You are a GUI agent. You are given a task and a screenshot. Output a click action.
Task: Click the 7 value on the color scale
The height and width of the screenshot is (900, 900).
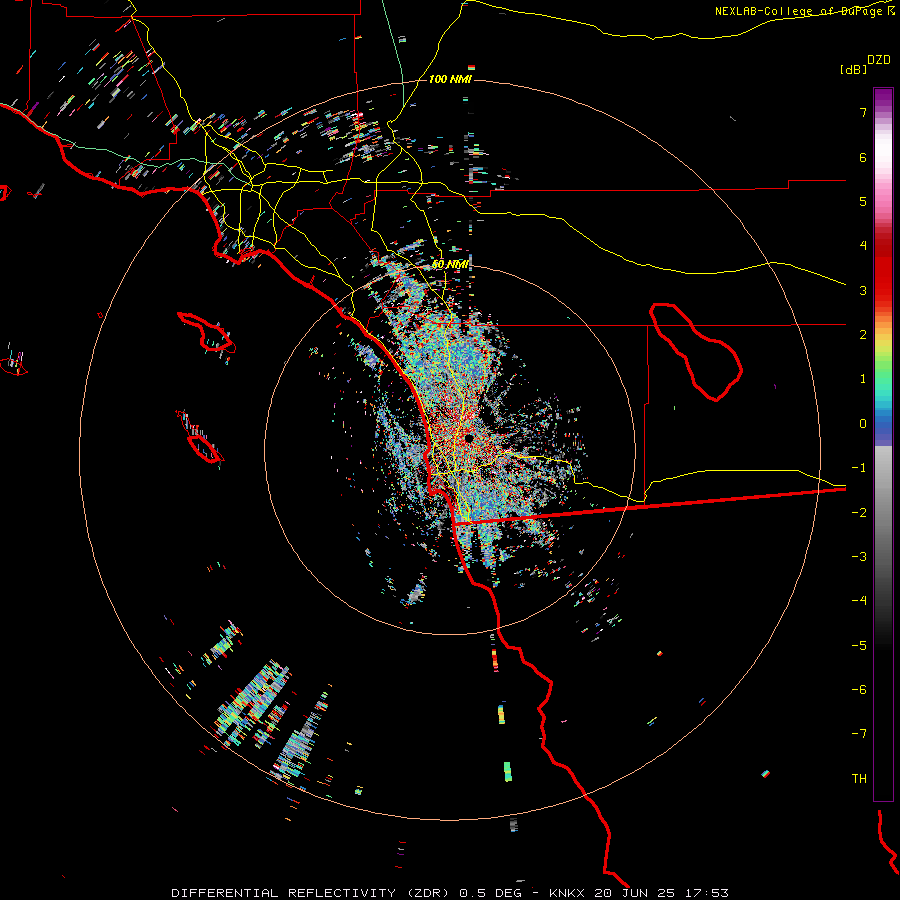click(863, 112)
